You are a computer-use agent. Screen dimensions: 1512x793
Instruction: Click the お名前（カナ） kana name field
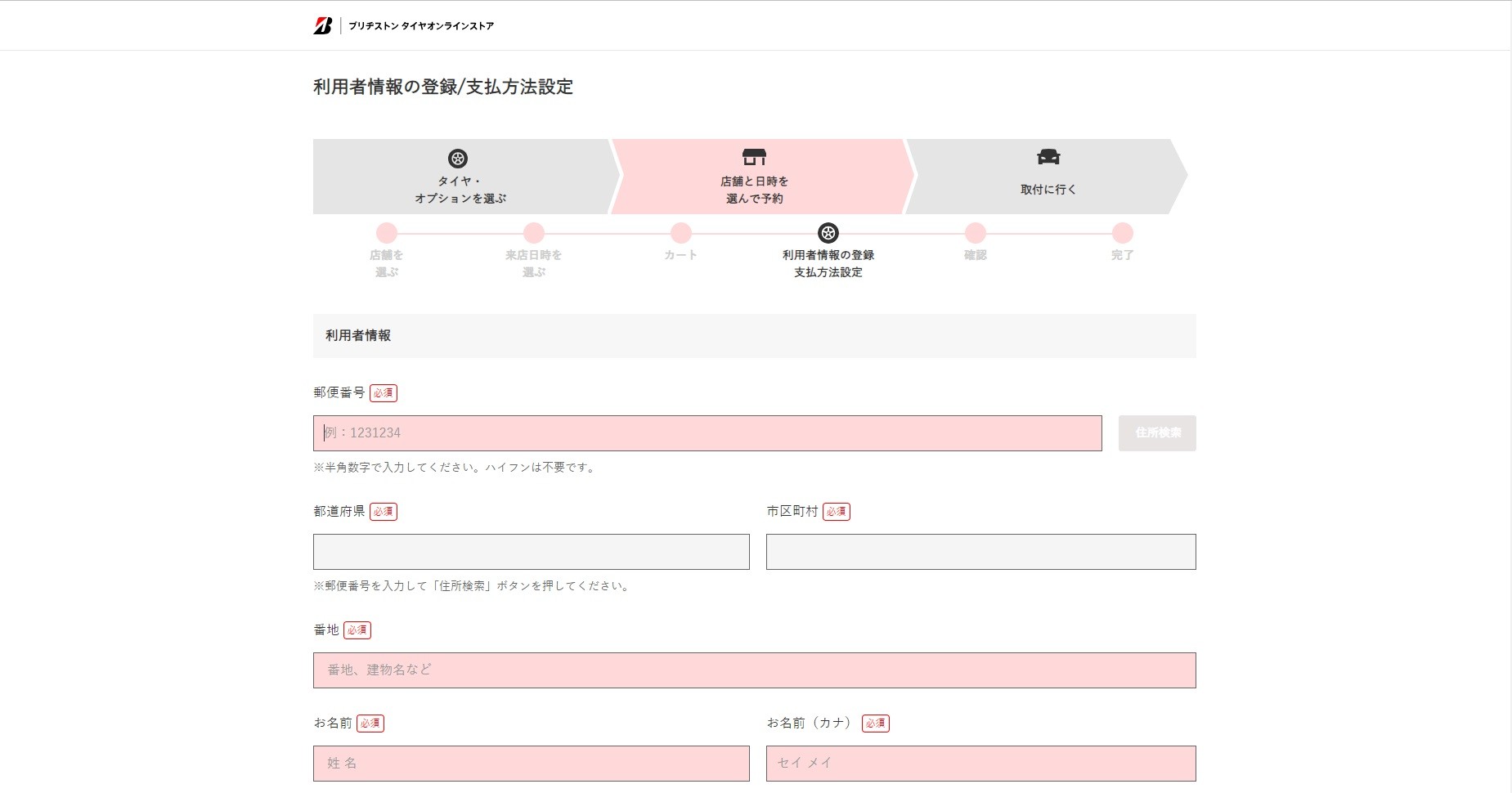(980, 764)
